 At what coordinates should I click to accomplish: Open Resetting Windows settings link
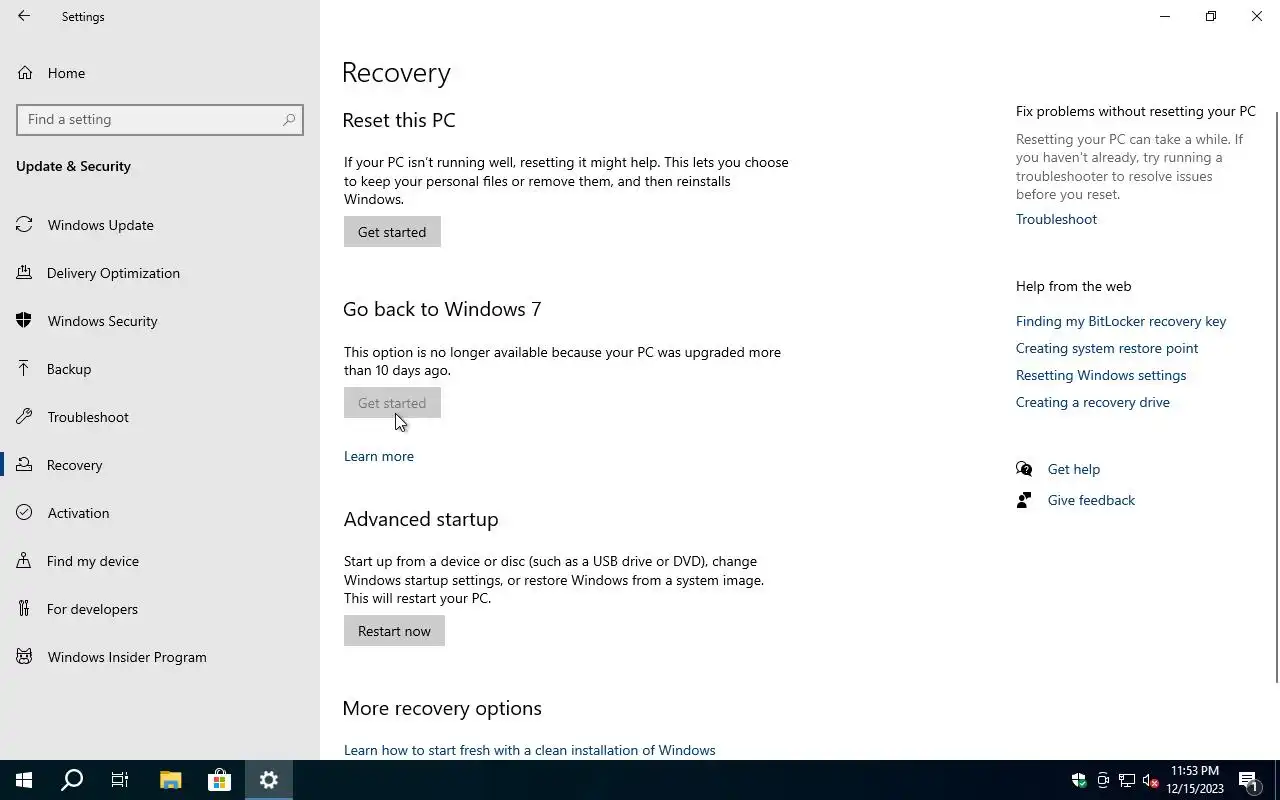[1101, 375]
